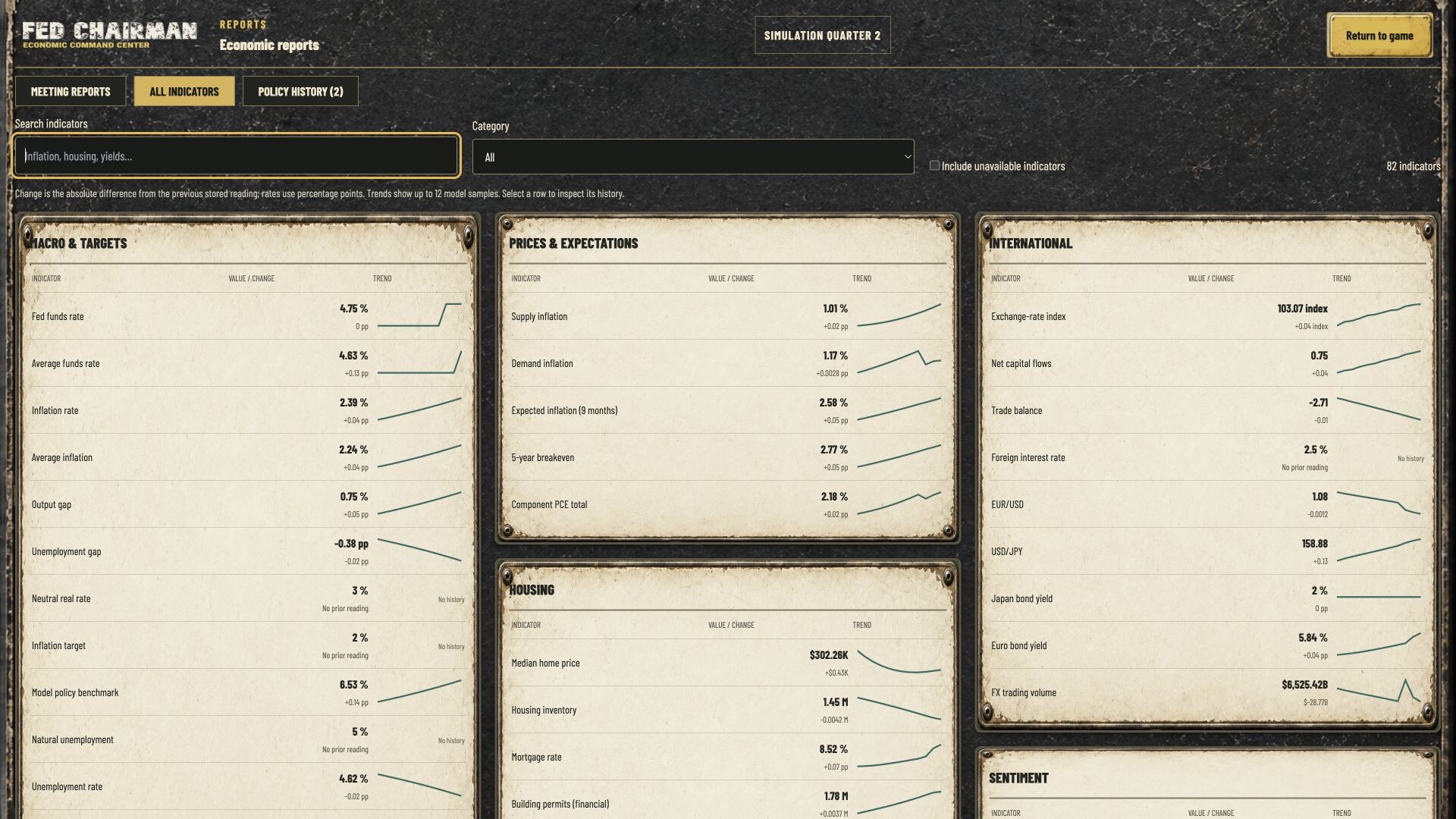
Task: Open the Unemployment gap trend sparkline
Action: (x=419, y=551)
